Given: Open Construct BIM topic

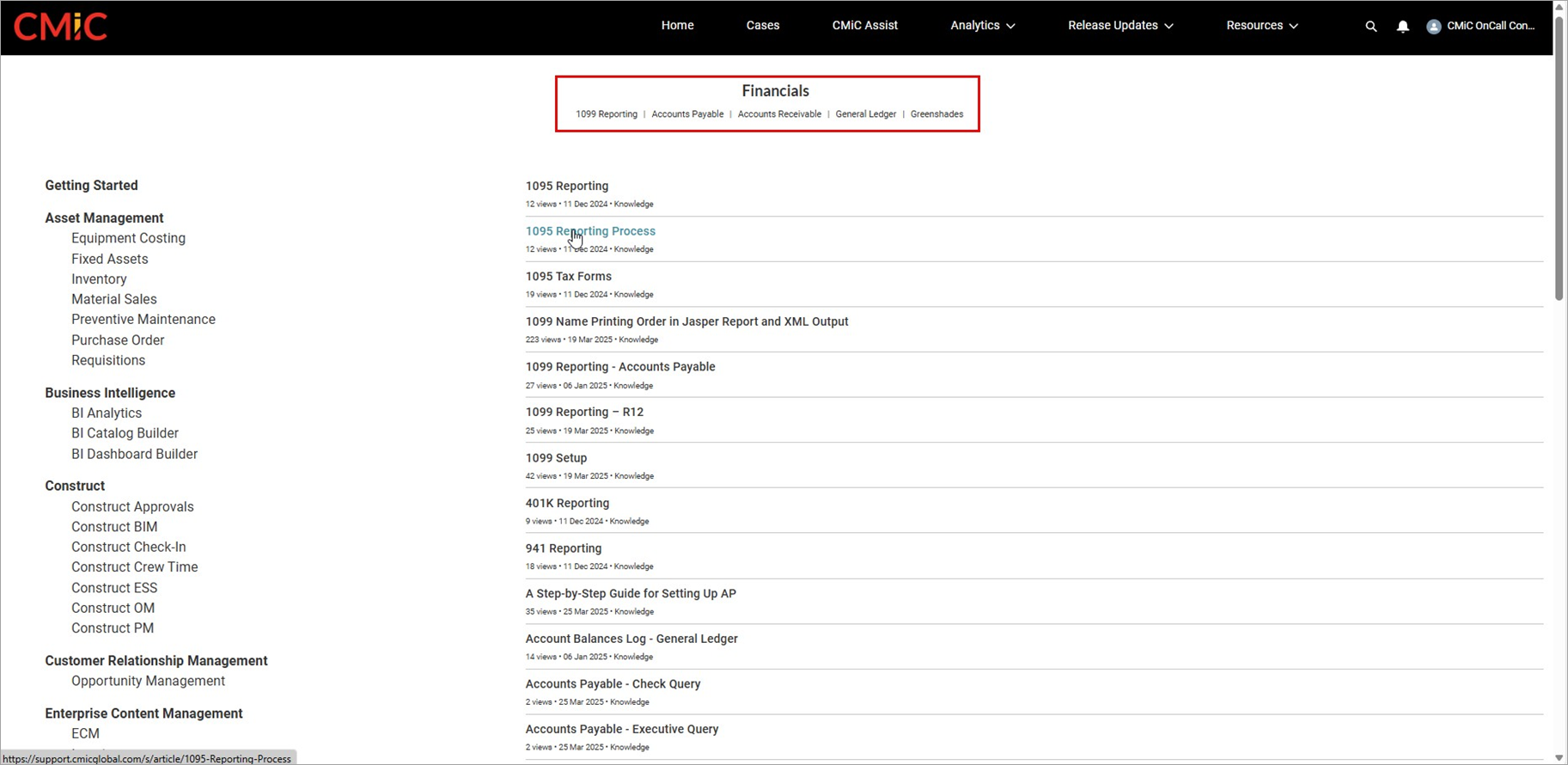Looking at the screenshot, I should click(x=114, y=527).
